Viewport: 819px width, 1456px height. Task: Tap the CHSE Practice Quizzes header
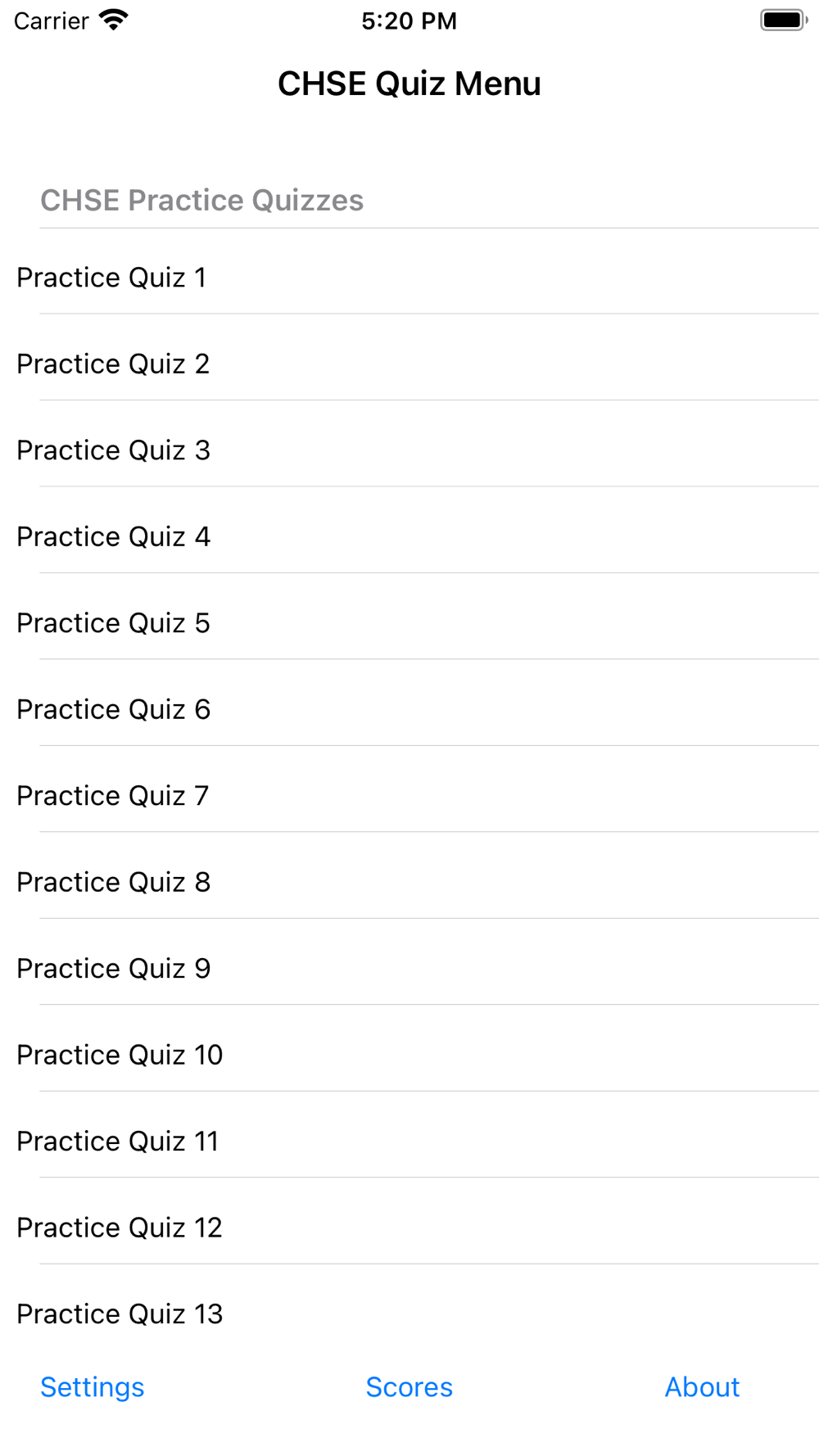pos(201,201)
